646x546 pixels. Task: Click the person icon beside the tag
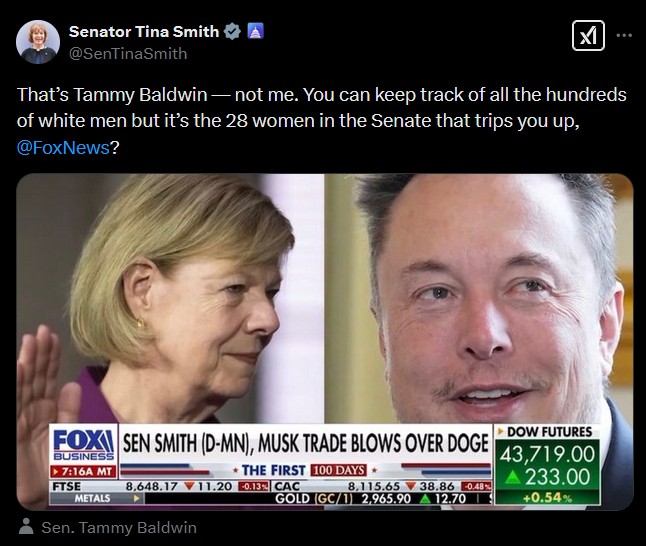tap(26, 527)
